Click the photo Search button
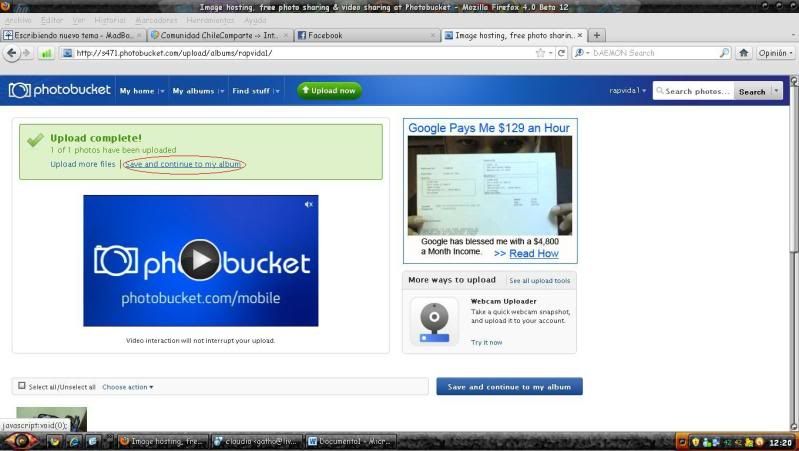 752,92
